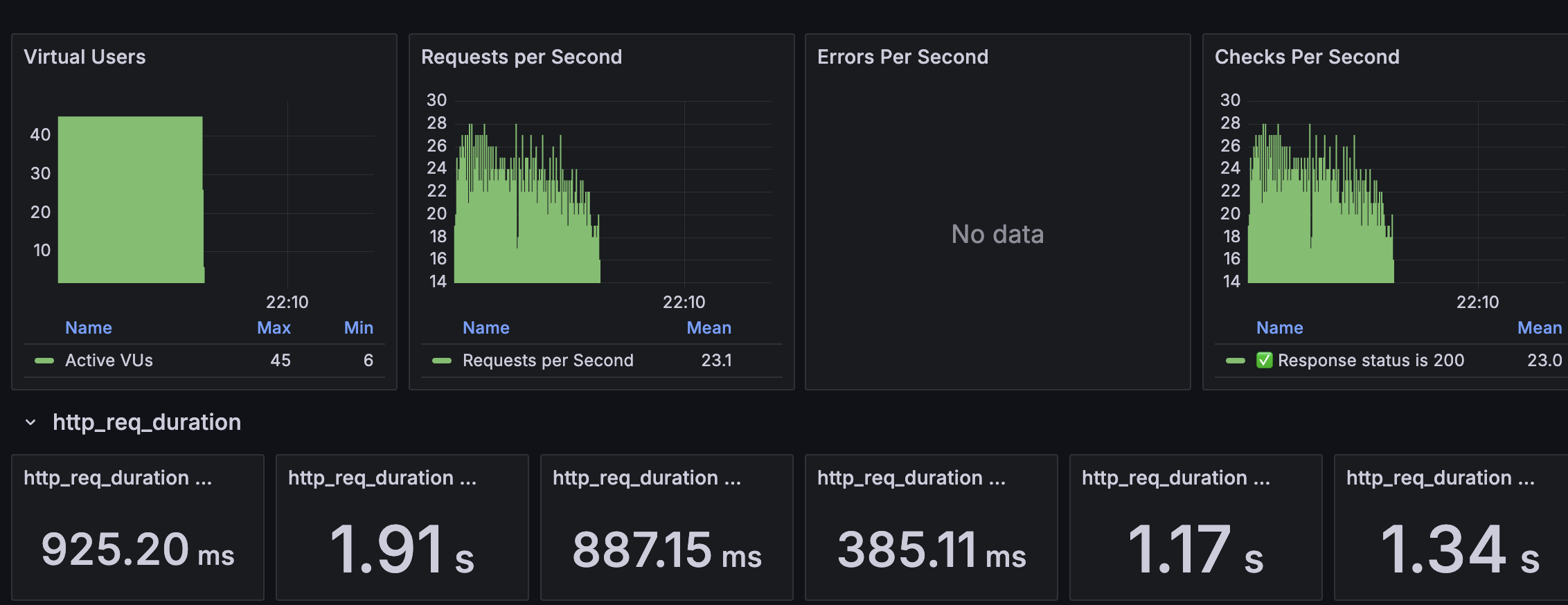Sort Requests per Second legend by Mean
1568x605 pixels.
(x=709, y=327)
